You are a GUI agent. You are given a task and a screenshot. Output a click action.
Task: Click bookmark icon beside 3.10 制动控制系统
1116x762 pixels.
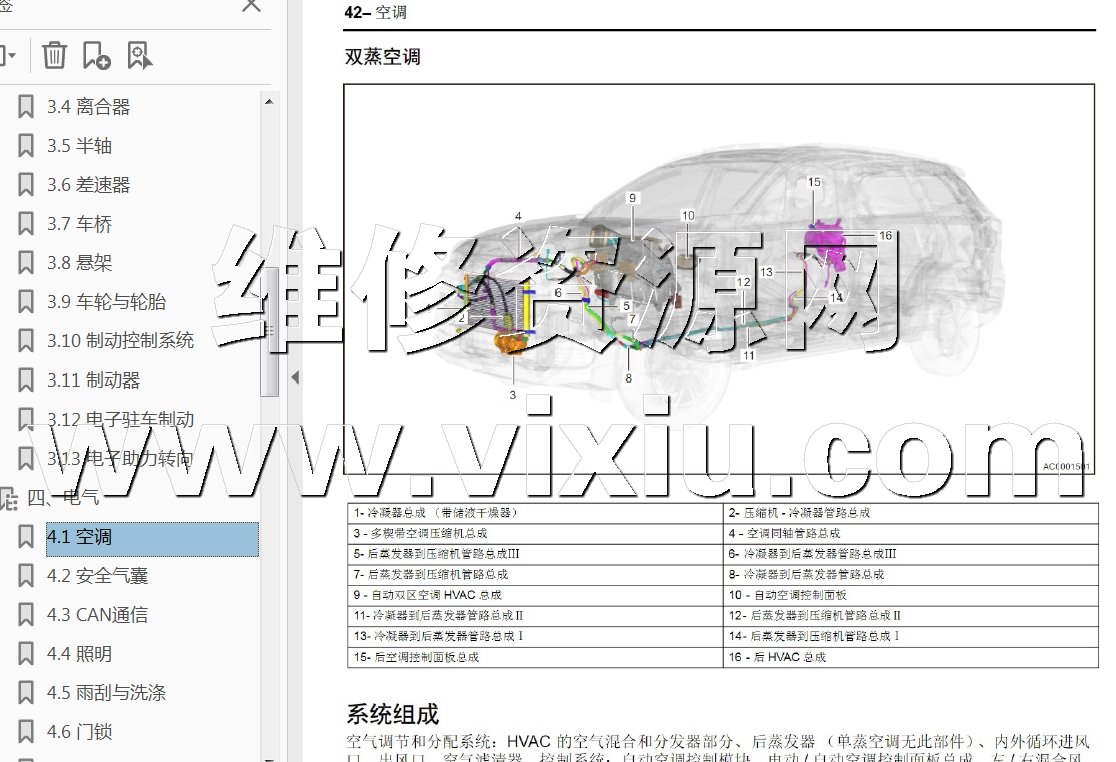pos(27,341)
